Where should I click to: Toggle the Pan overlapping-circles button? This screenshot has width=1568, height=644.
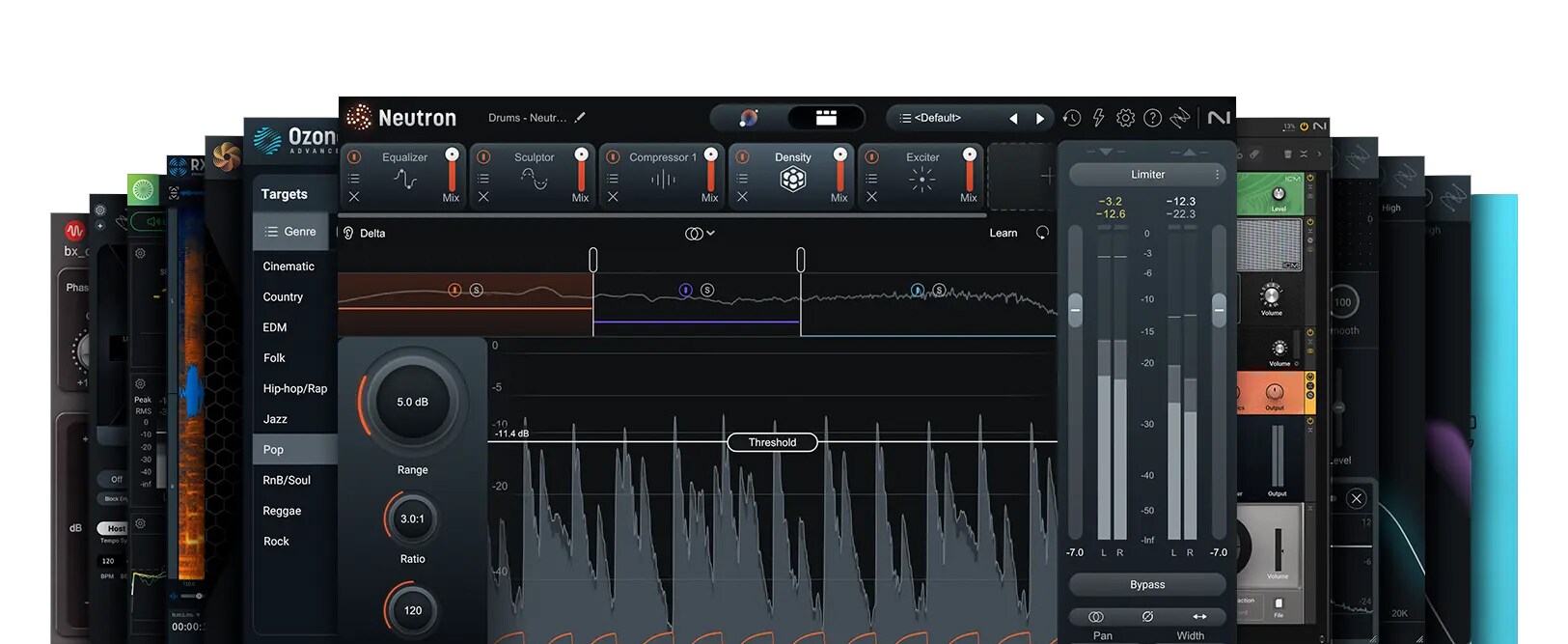tap(1096, 617)
